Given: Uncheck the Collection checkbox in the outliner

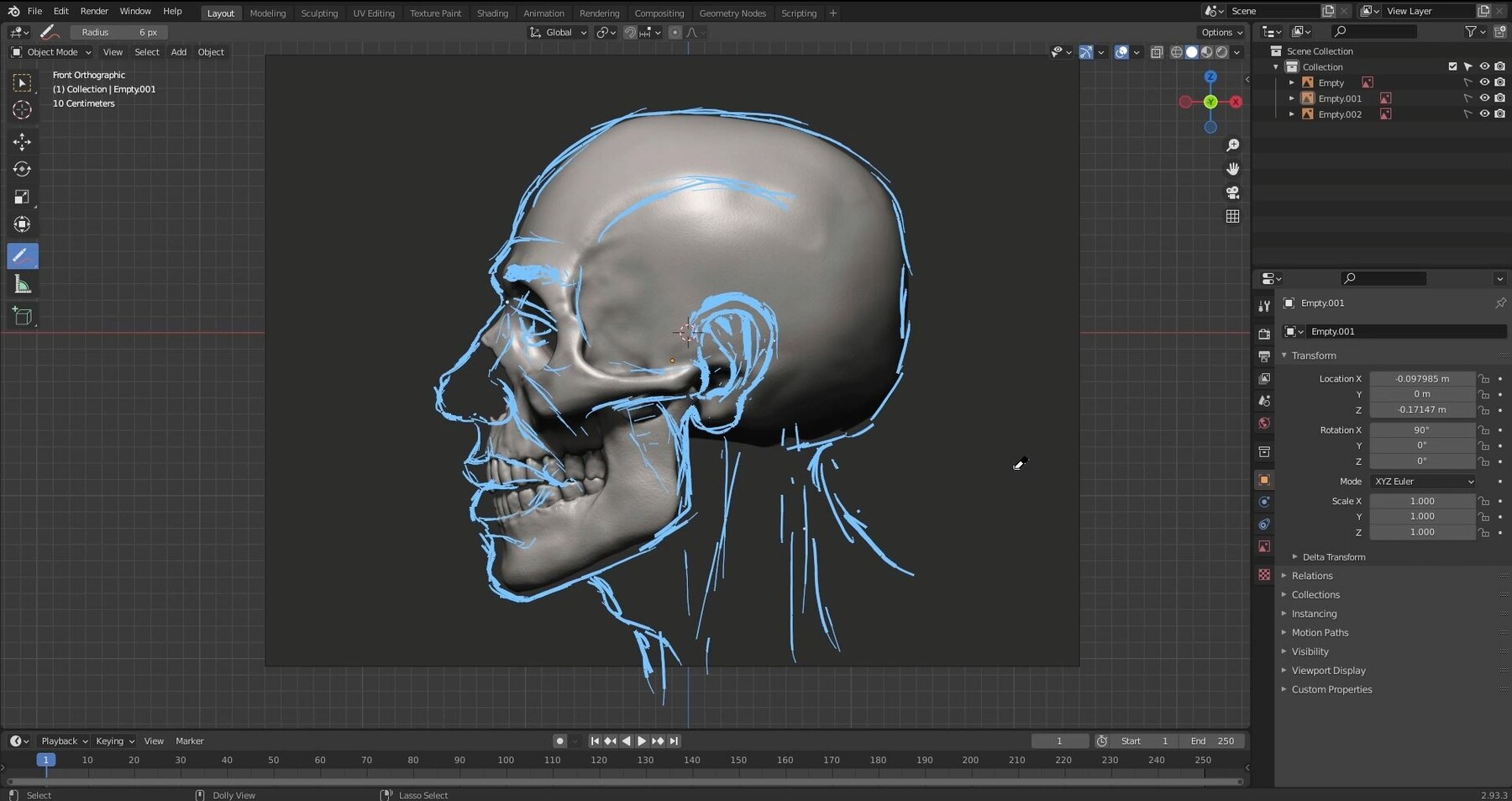Looking at the screenshot, I should (1452, 66).
